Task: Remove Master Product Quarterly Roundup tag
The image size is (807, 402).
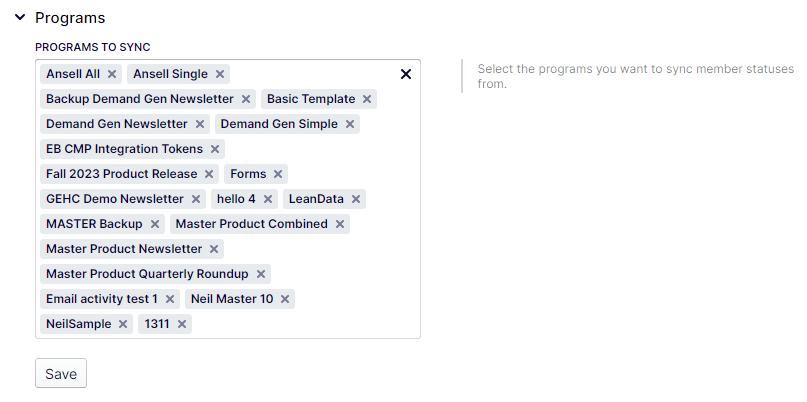Action: (x=261, y=274)
